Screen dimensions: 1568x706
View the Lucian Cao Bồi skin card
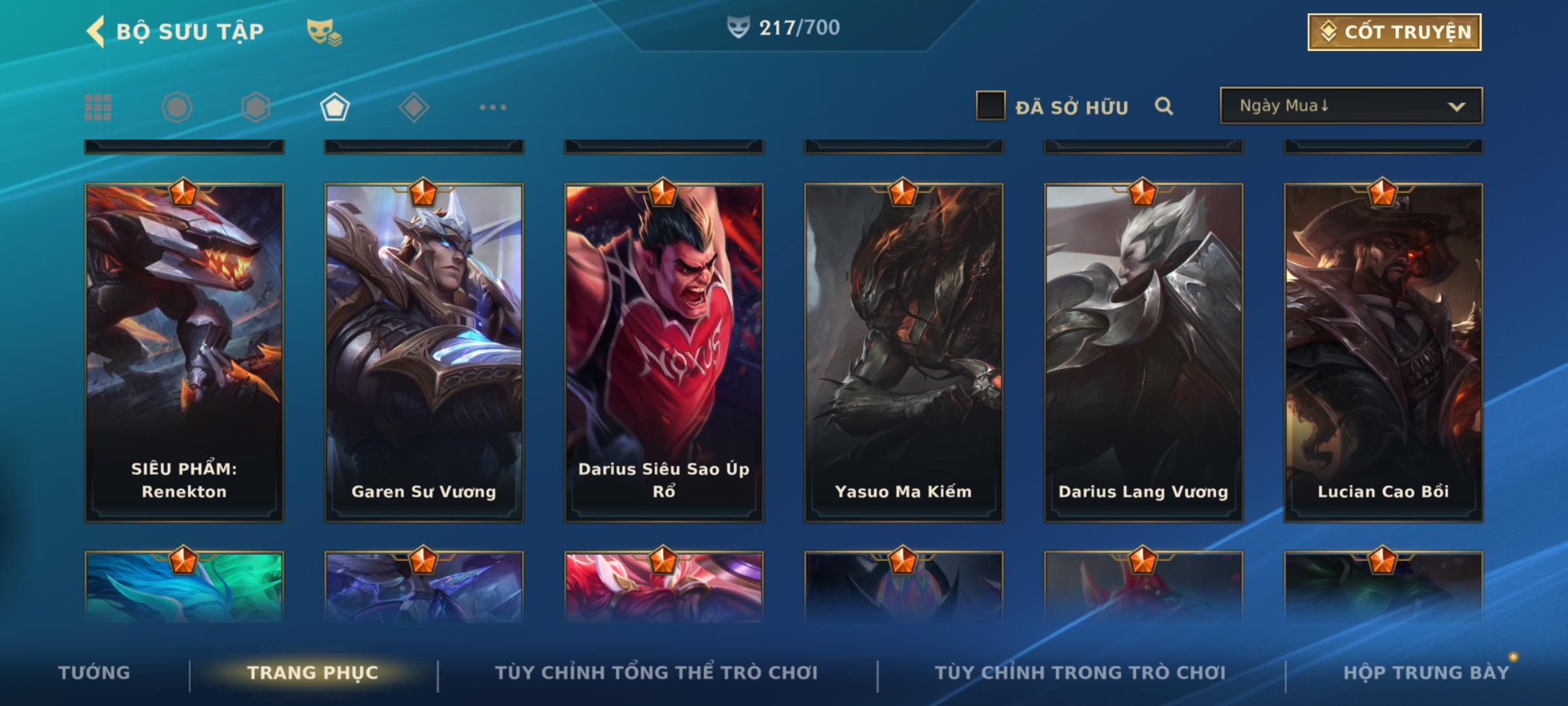(x=1383, y=352)
